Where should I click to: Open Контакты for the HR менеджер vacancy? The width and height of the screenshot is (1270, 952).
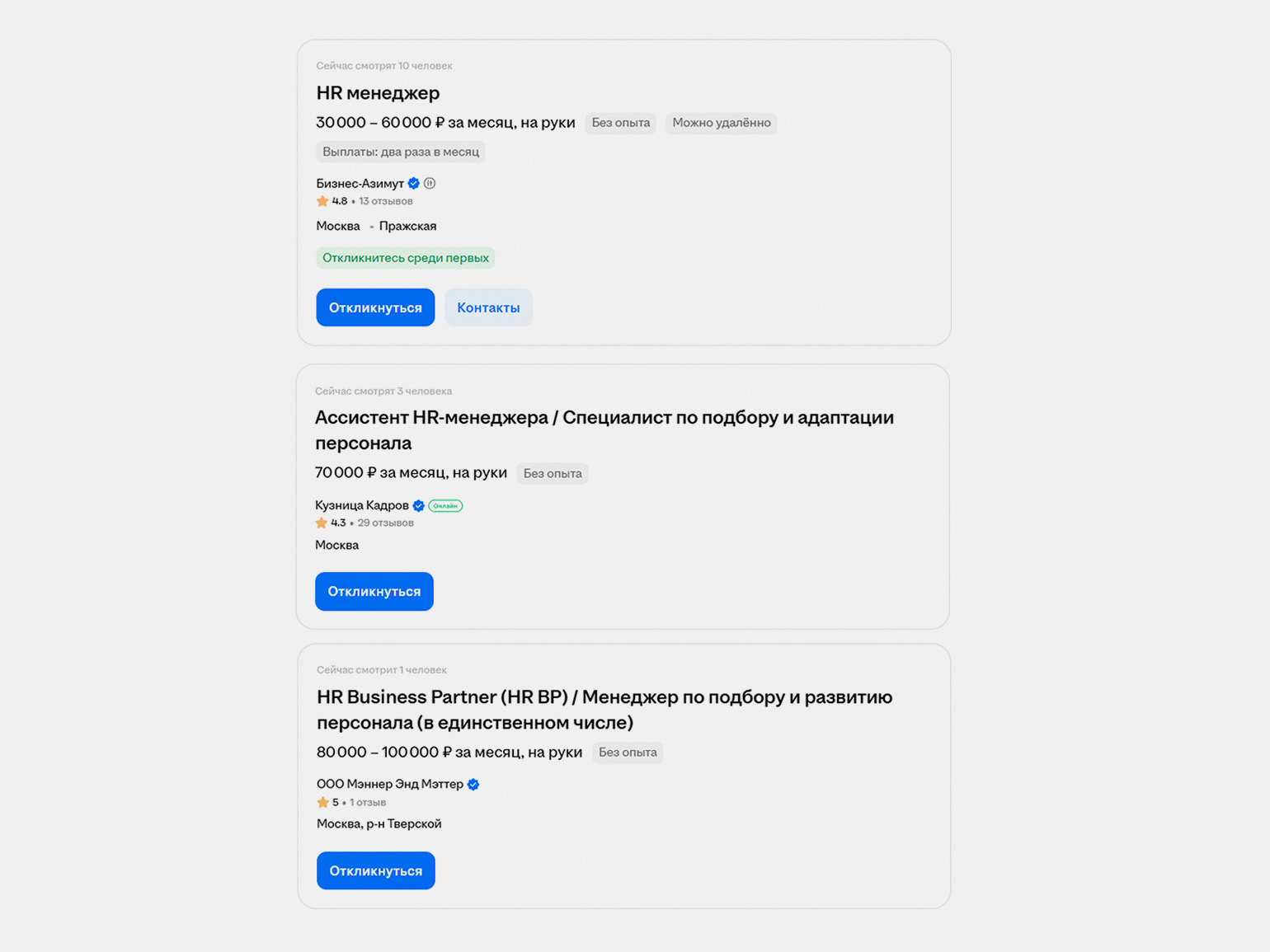[488, 307]
